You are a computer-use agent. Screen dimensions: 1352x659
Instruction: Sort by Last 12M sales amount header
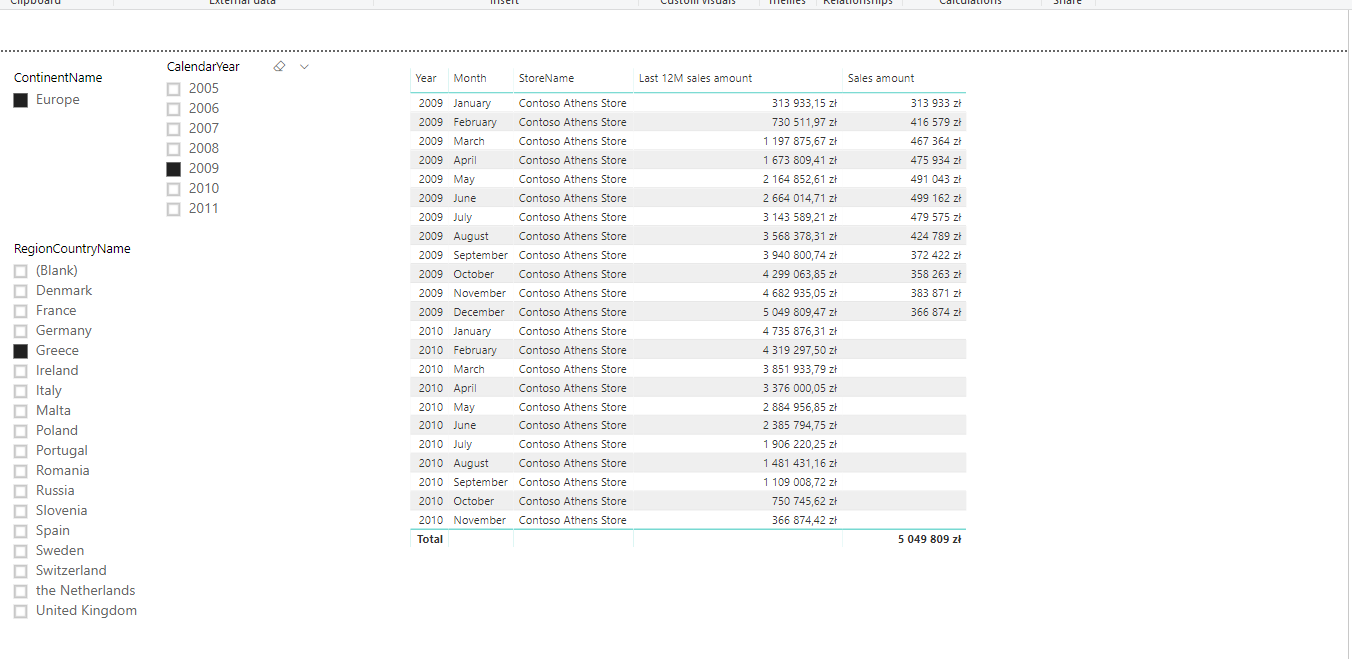click(x=695, y=78)
